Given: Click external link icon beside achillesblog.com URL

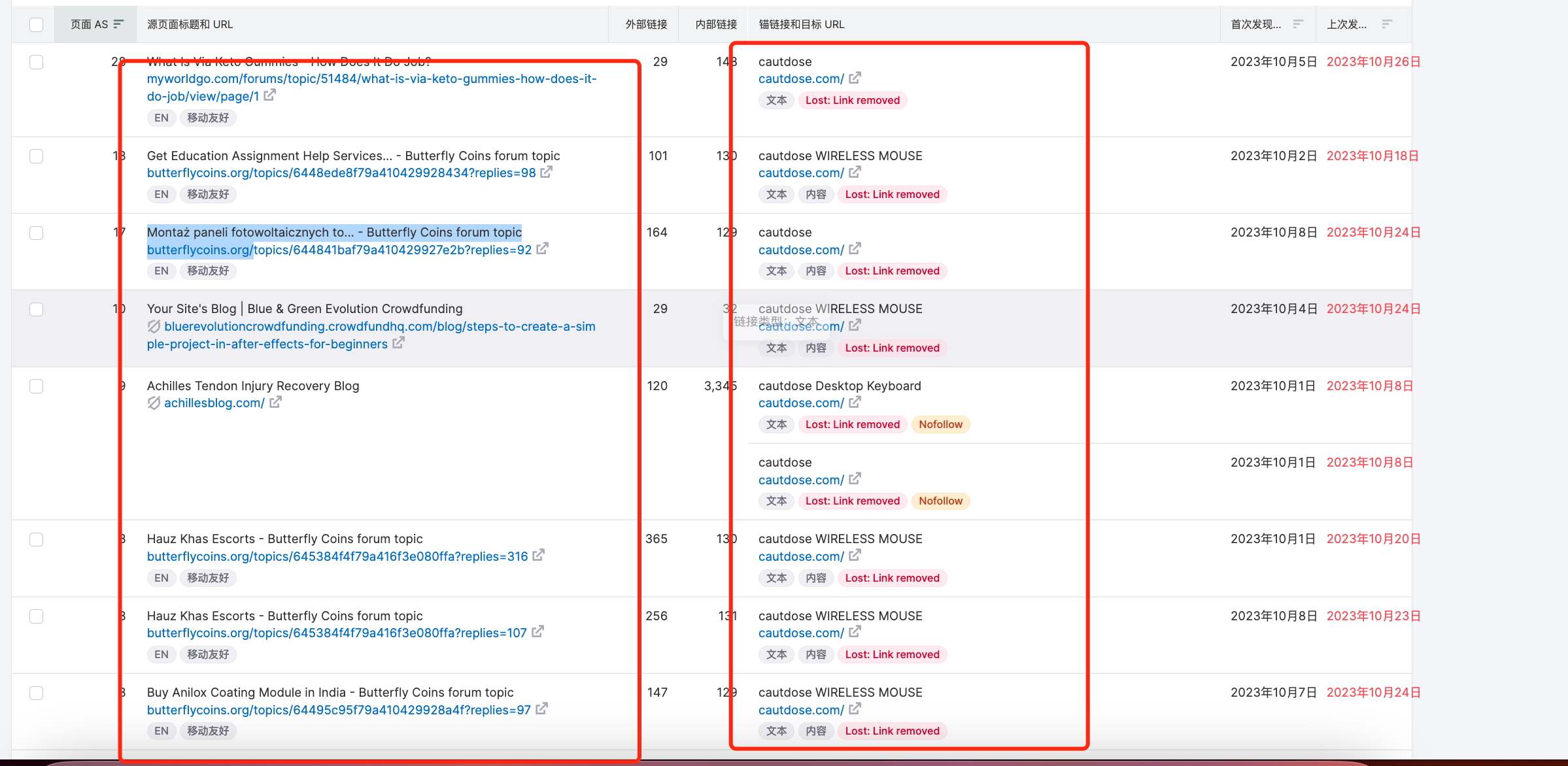Looking at the screenshot, I should pos(275,402).
